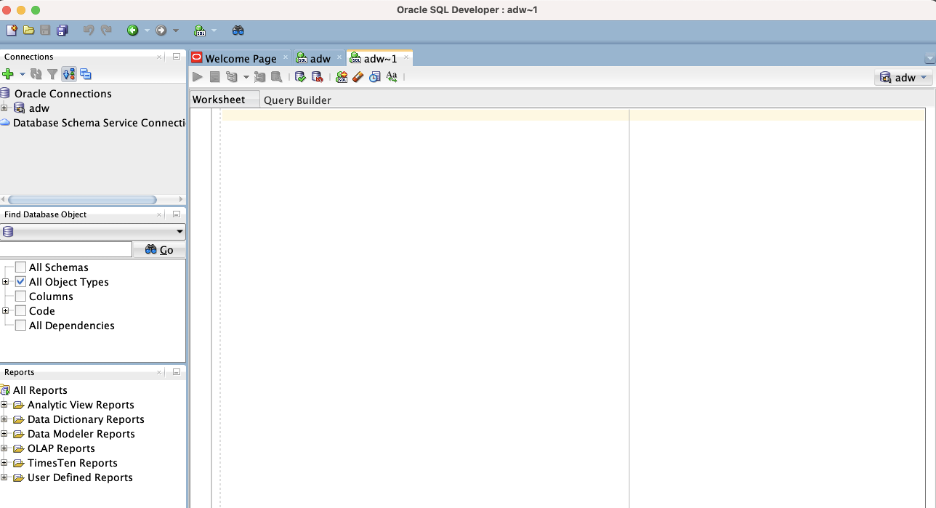This screenshot has width=936, height=508.
Task: Click the Open folder icon in main toolbar
Action: [x=28, y=30]
